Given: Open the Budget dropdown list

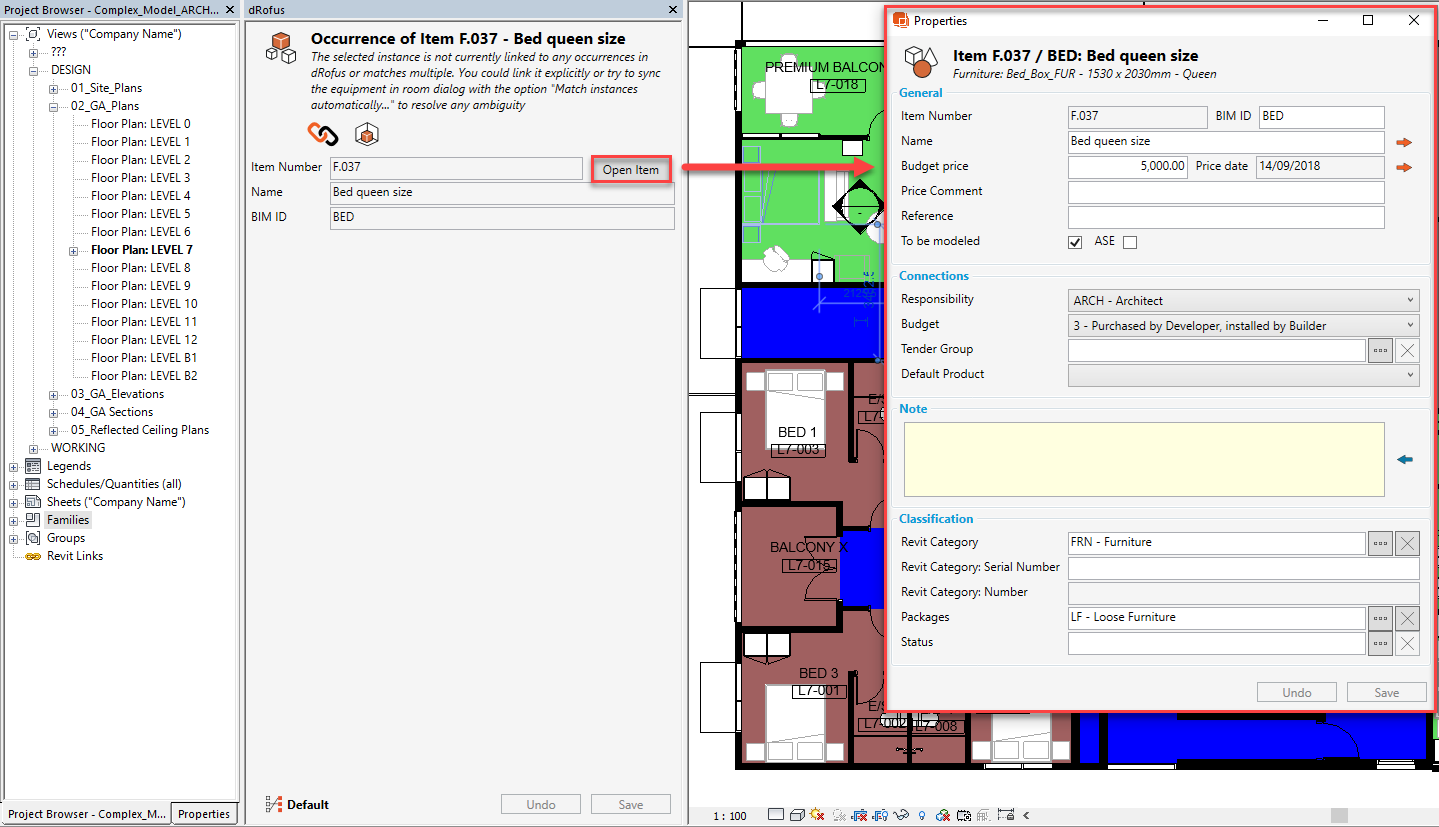Looking at the screenshot, I should tap(1243, 325).
